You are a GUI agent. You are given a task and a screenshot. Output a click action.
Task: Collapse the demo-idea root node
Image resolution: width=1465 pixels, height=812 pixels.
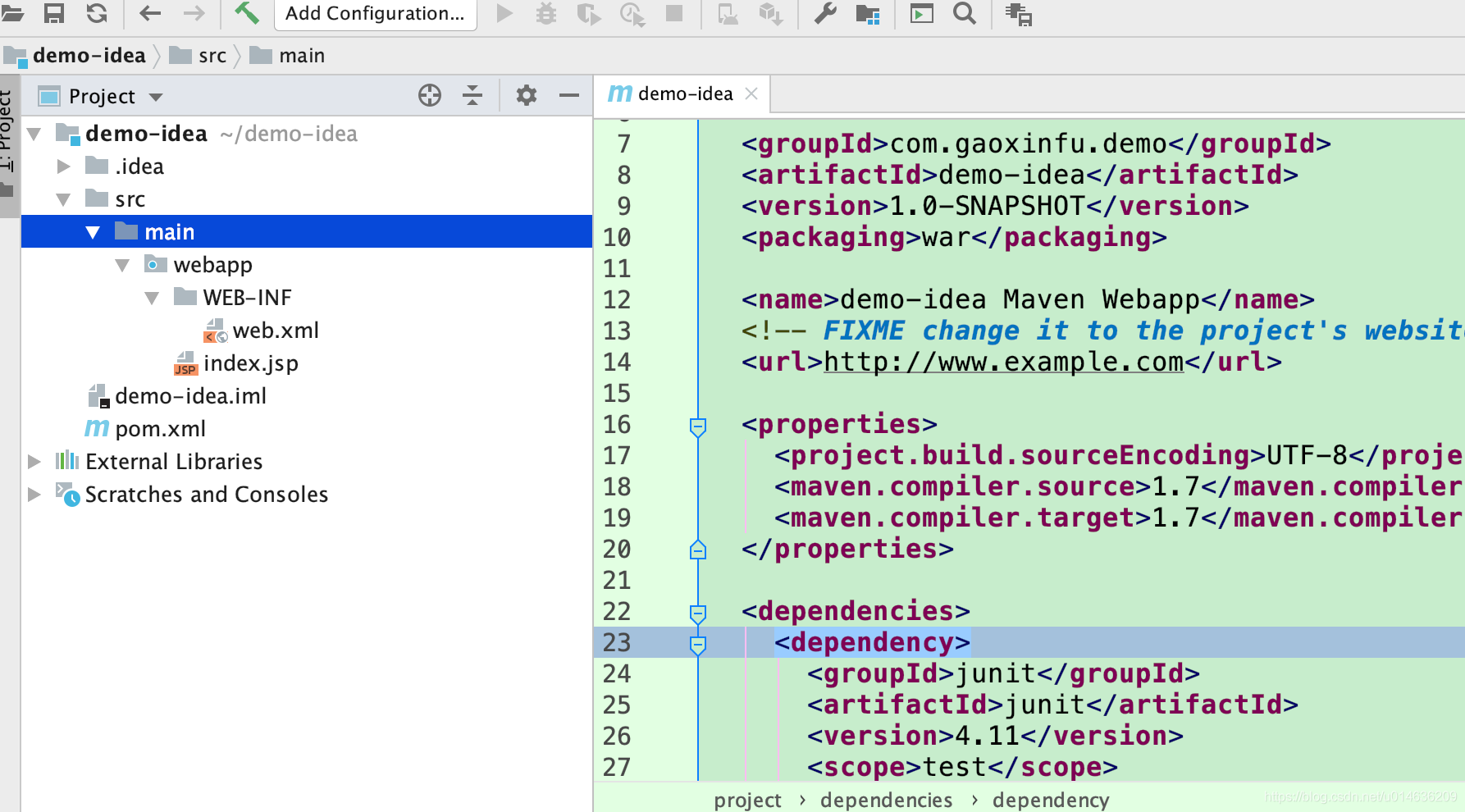point(34,134)
